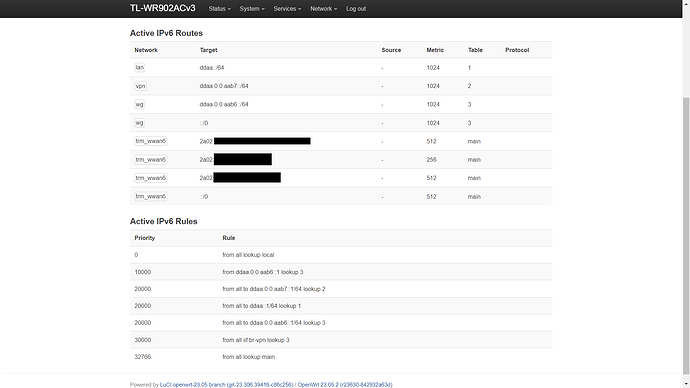Viewport: 690px width, 388px height.
Task: Select the Metric column header
Action: [x=435, y=50]
